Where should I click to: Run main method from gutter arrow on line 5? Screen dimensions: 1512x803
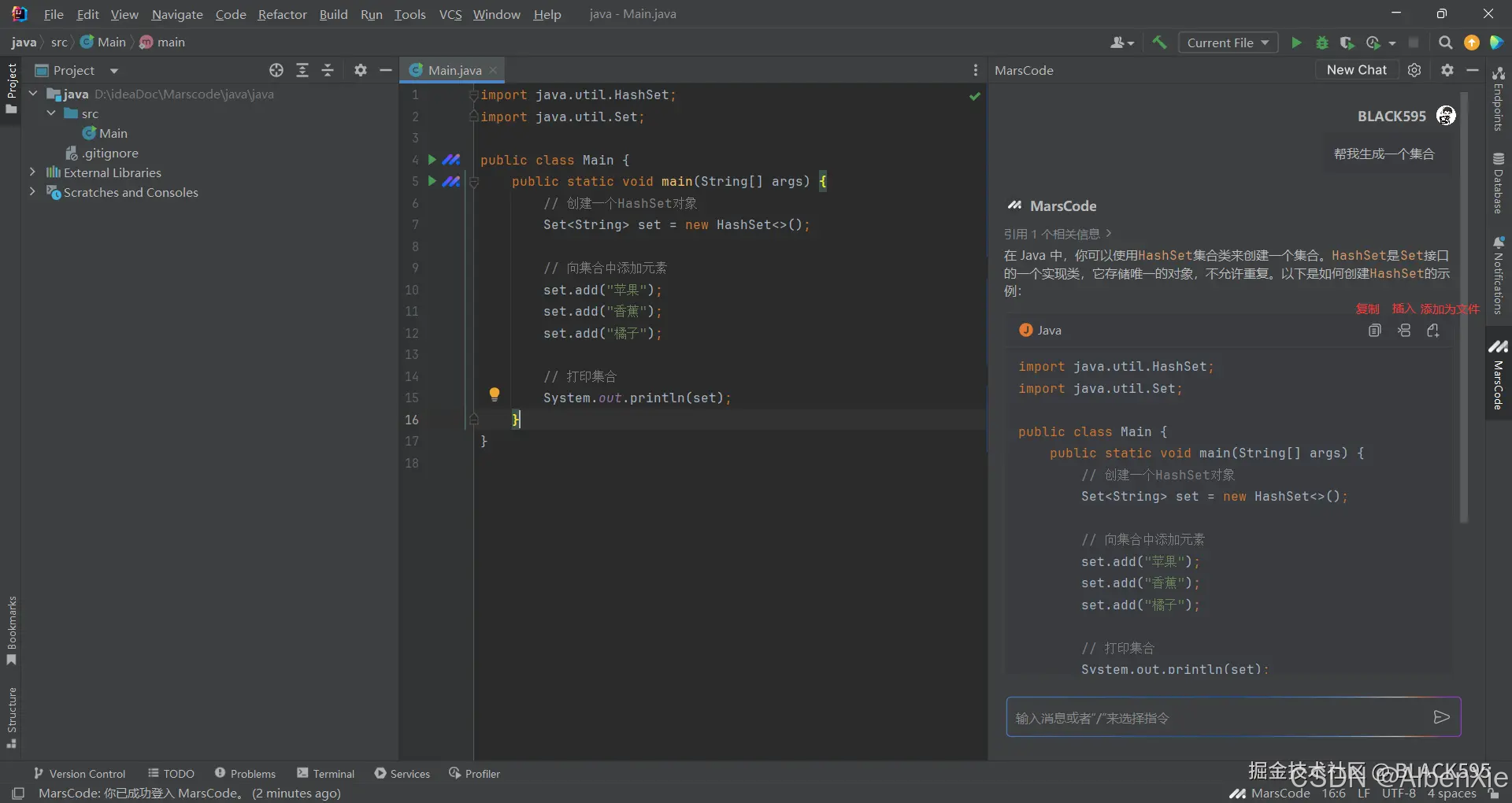432,181
